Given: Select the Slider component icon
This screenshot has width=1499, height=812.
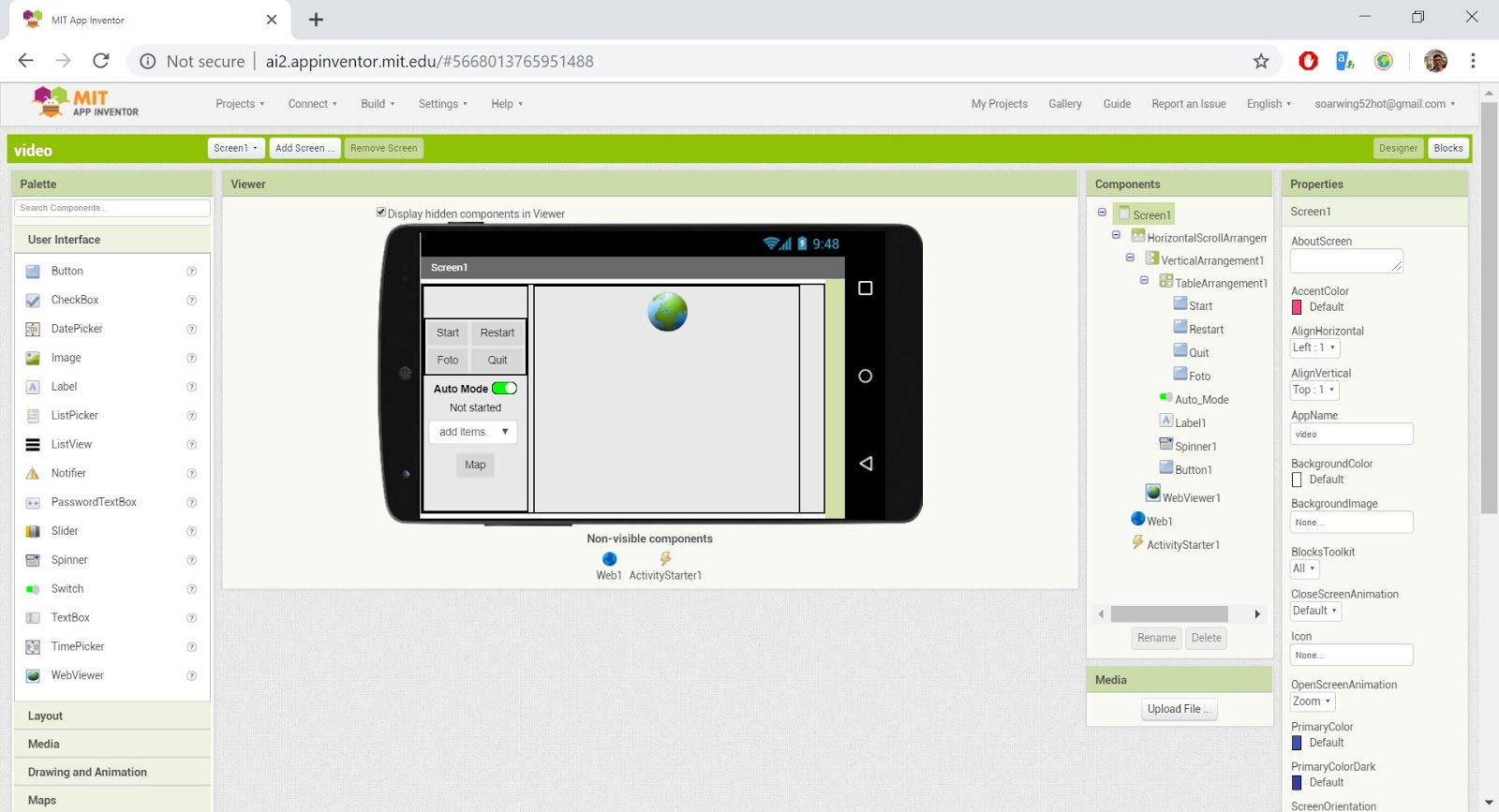Looking at the screenshot, I should [33, 531].
